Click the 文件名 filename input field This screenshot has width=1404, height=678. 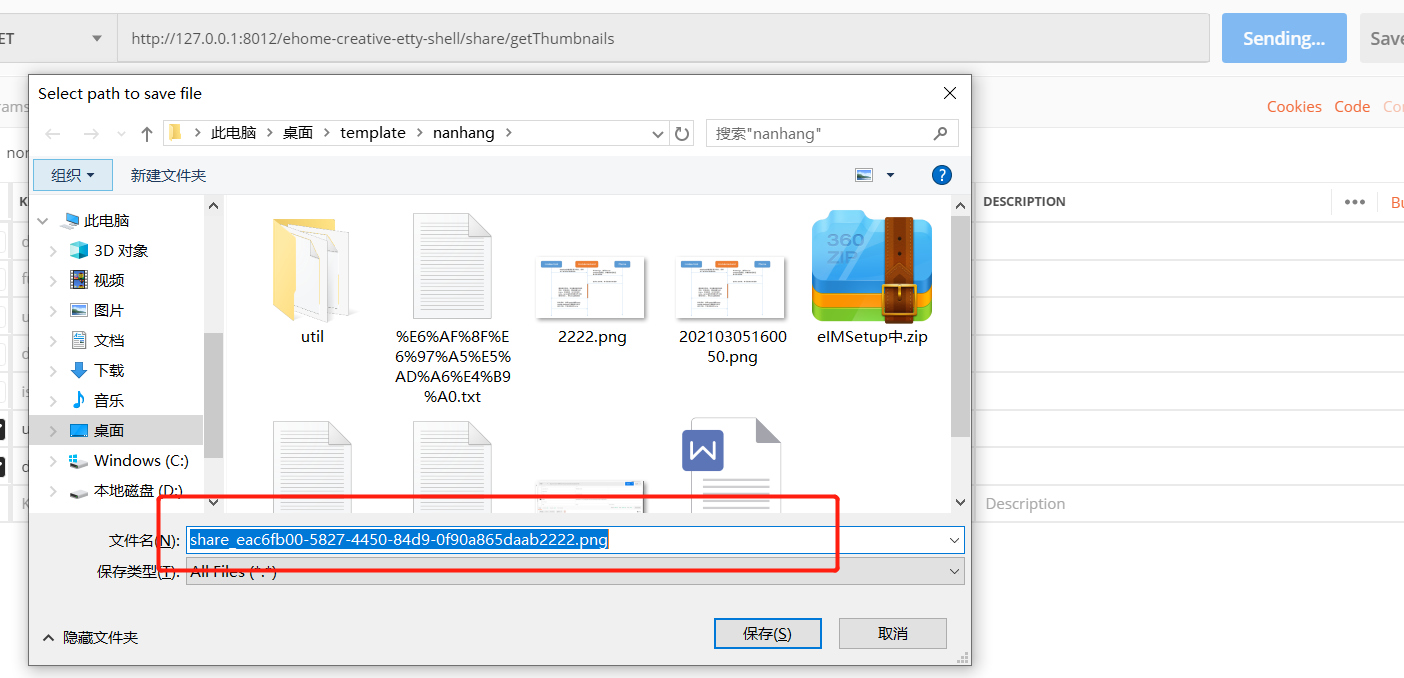575,540
